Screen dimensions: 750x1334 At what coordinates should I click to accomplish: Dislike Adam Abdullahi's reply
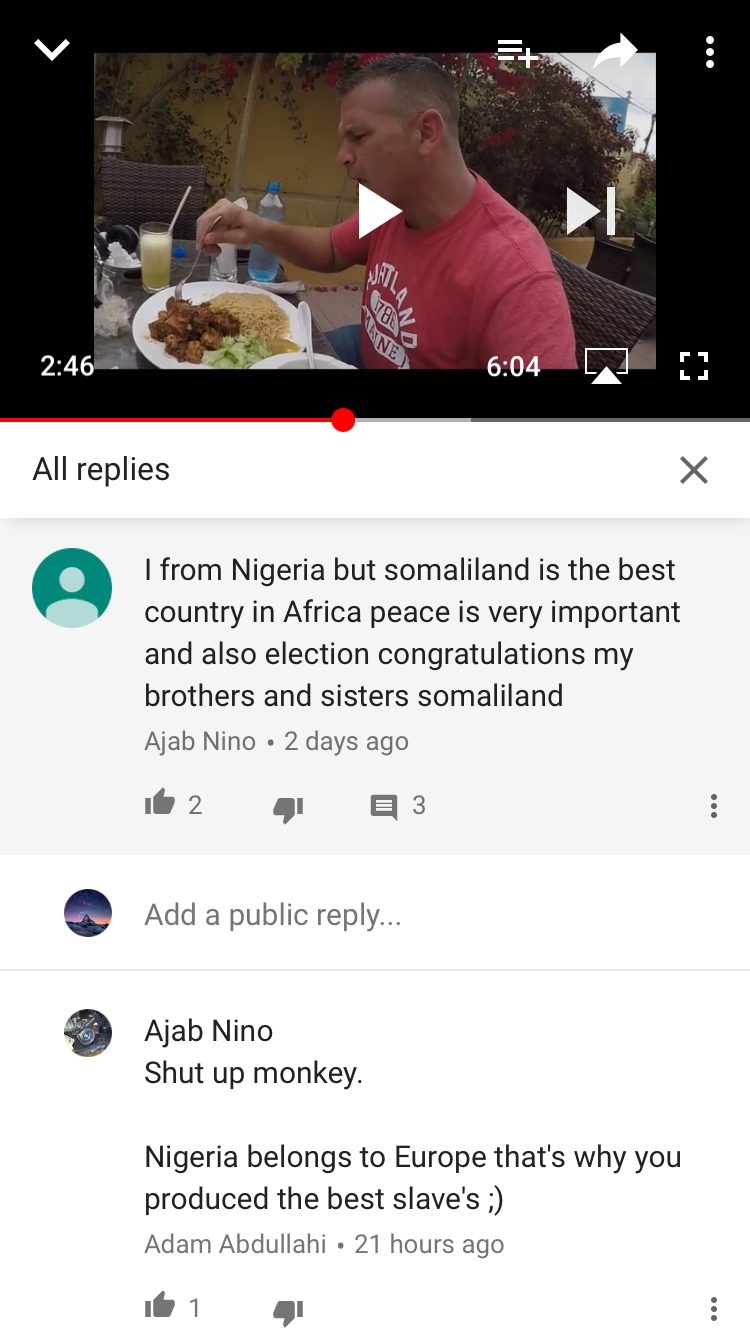(x=288, y=1310)
